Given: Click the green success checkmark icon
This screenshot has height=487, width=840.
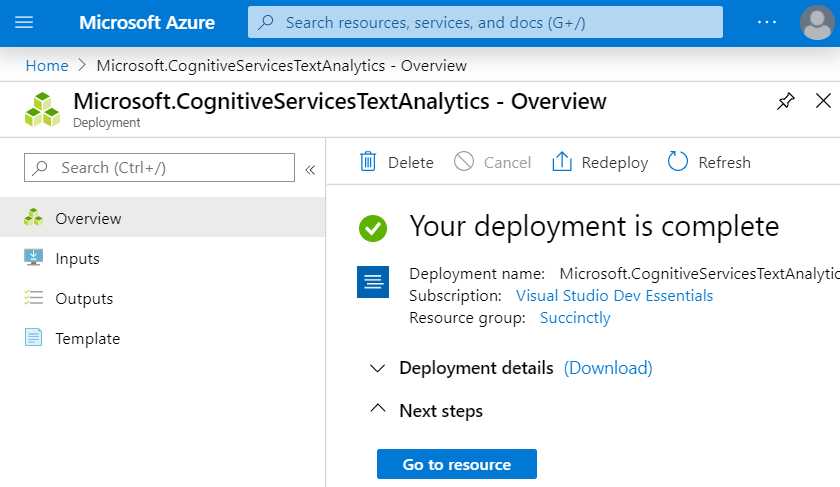Looking at the screenshot, I should (x=373, y=228).
